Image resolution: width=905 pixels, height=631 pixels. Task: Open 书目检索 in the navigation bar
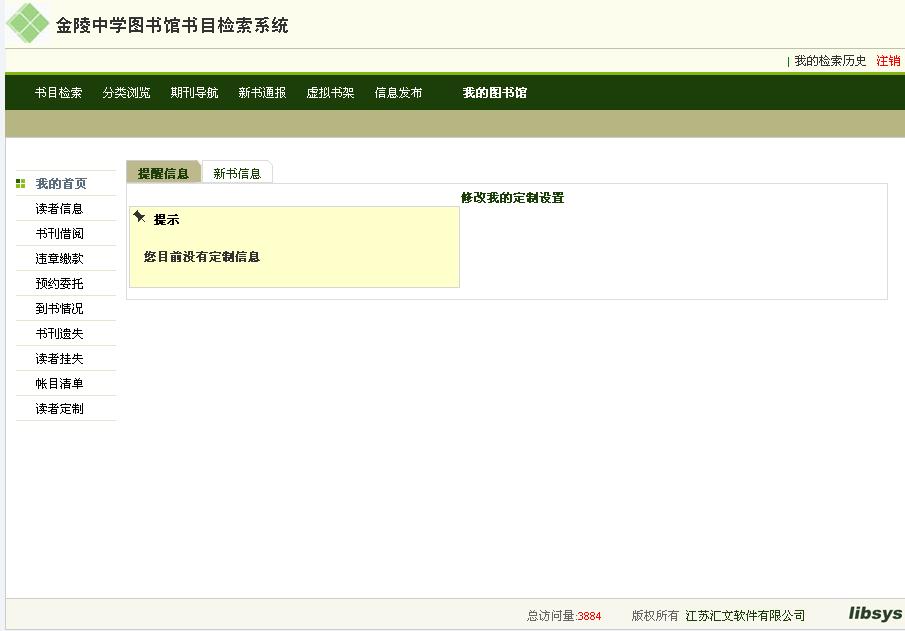pos(58,92)
